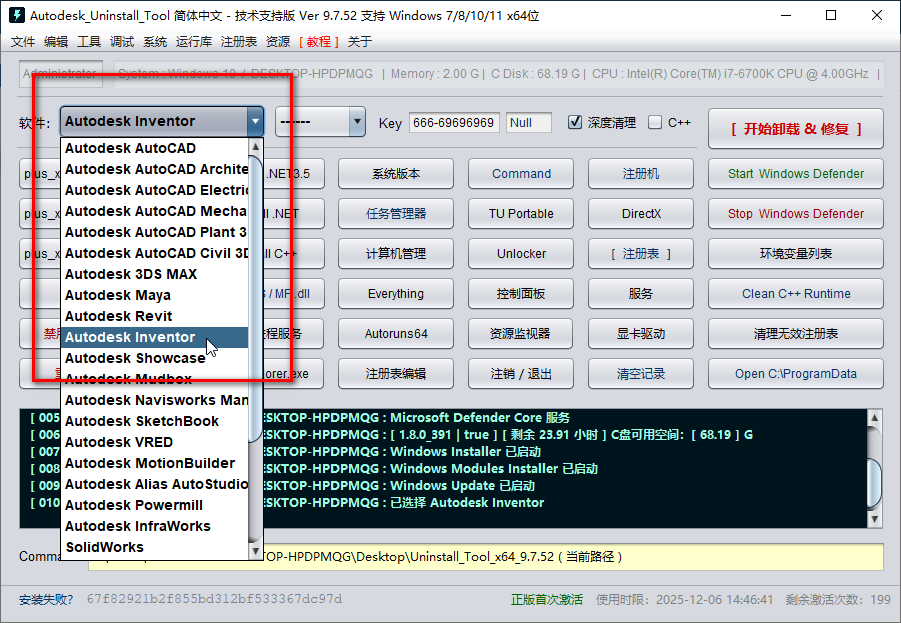Enable the C++ checkbox

pyautogui.click(x=654, y=122)
